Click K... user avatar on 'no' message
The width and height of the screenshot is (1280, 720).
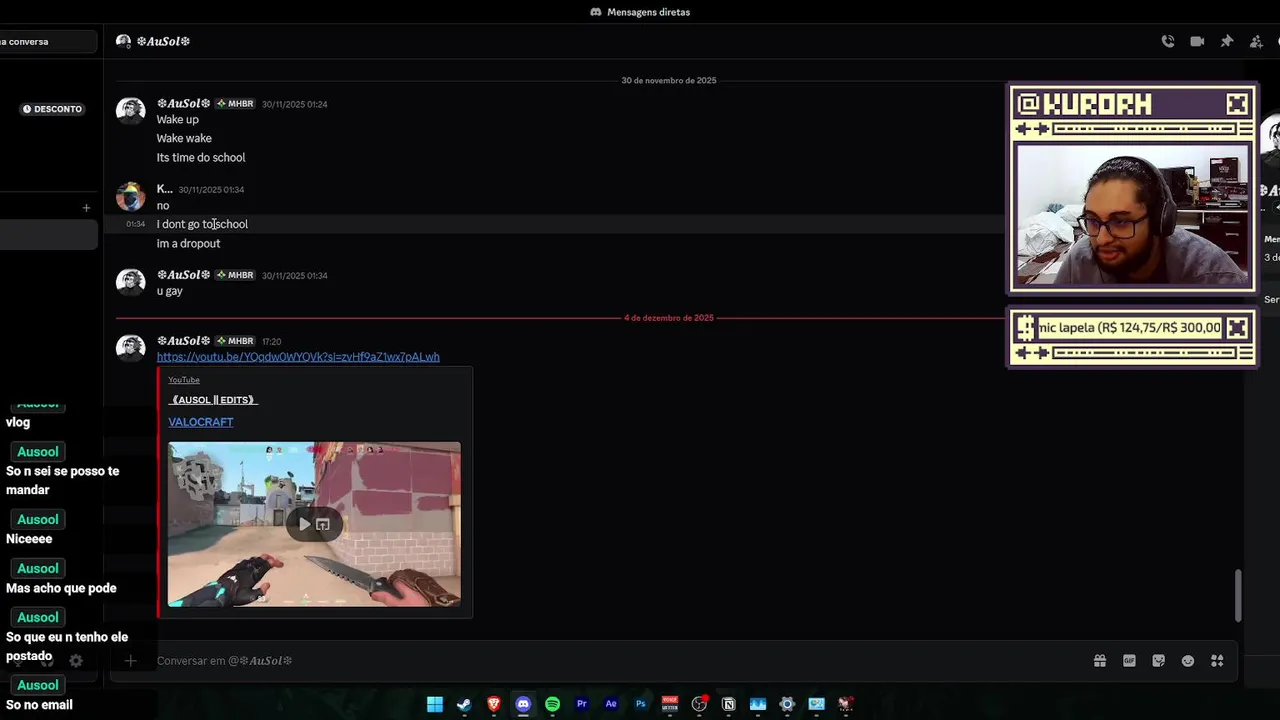click(131, 196)
